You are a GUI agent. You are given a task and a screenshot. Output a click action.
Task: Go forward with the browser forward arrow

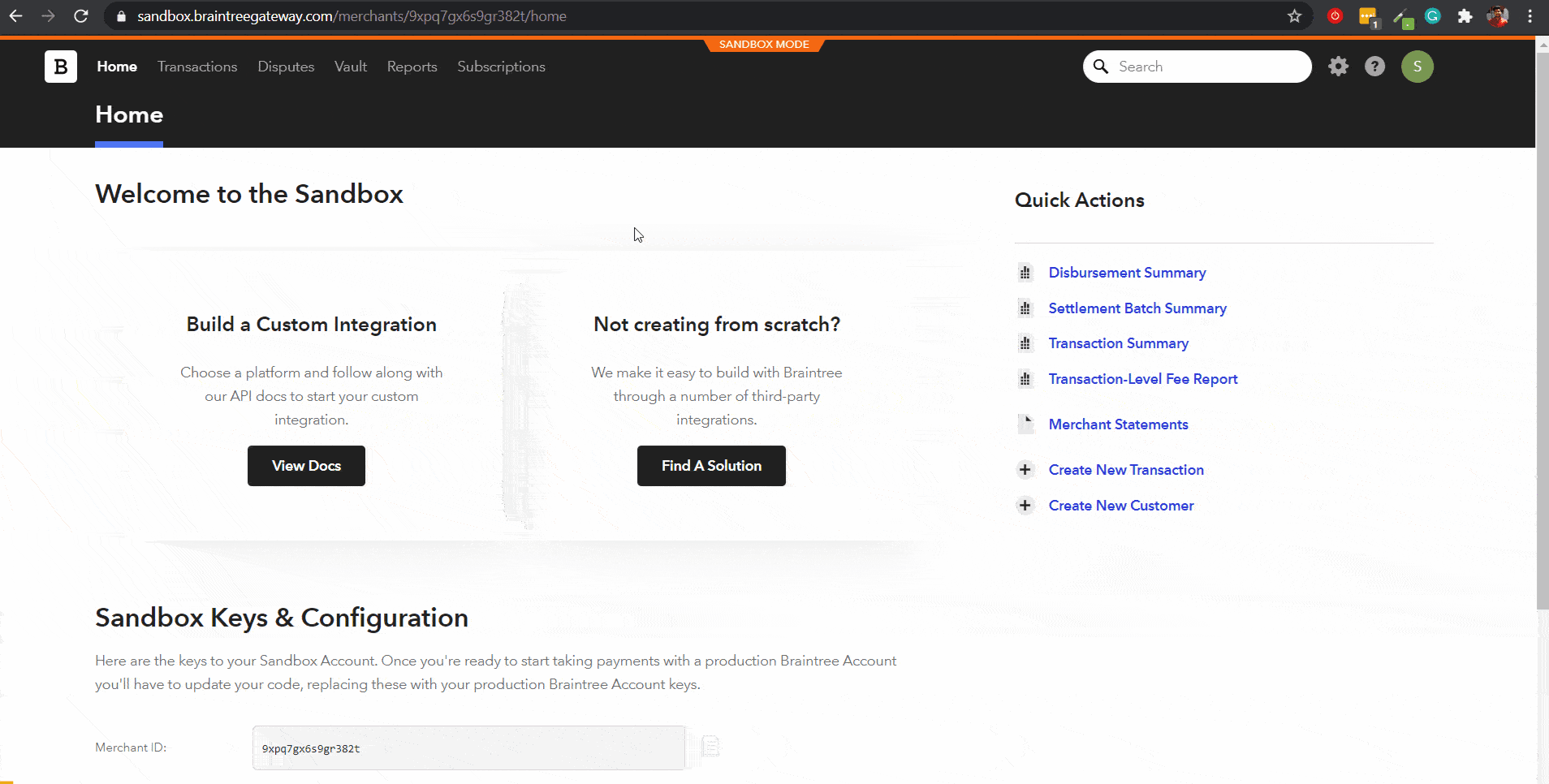pos(49,16)
